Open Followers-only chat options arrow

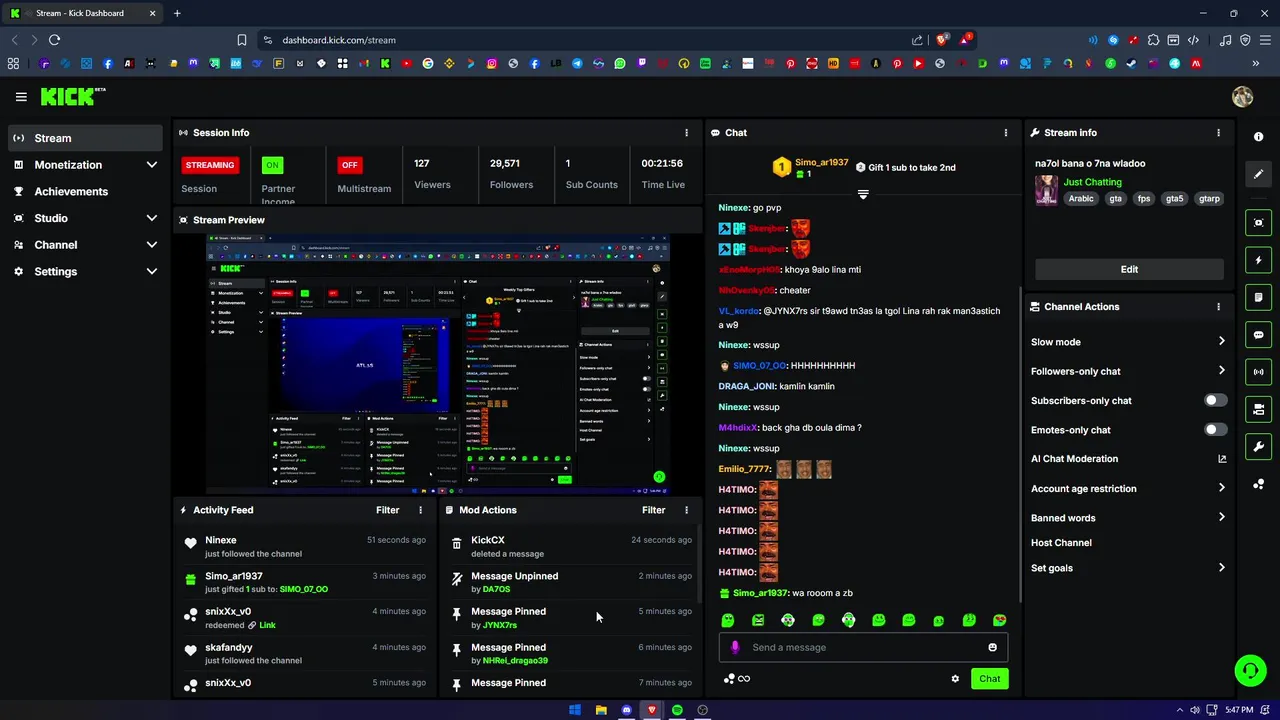[x=1221, y=371]
